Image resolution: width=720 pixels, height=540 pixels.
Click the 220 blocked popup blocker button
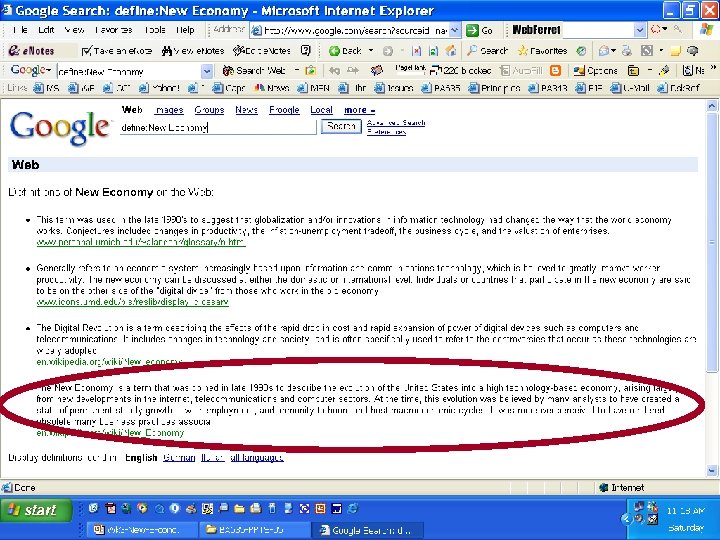(x=460, y=71)
